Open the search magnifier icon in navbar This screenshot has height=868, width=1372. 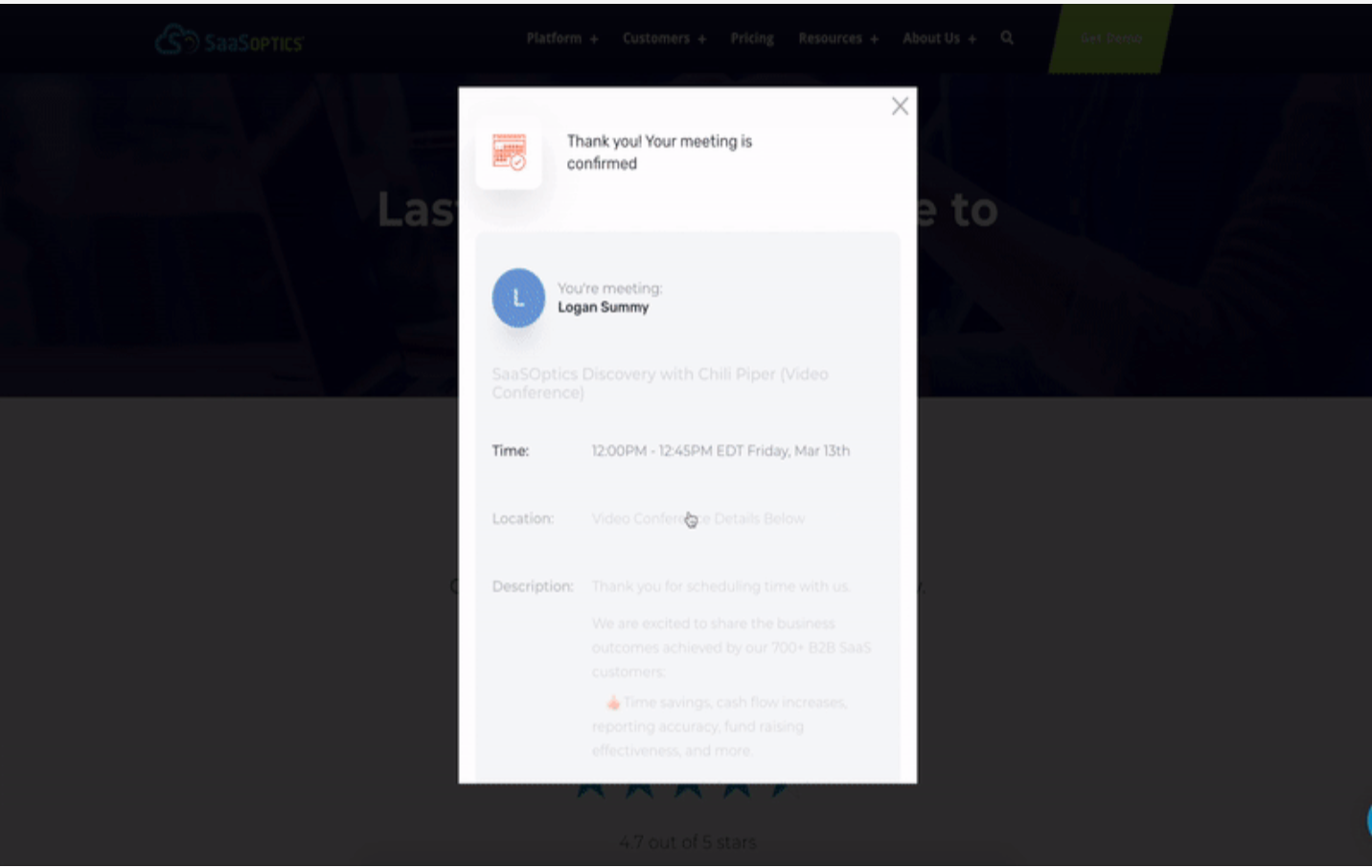pos(1007,38)
